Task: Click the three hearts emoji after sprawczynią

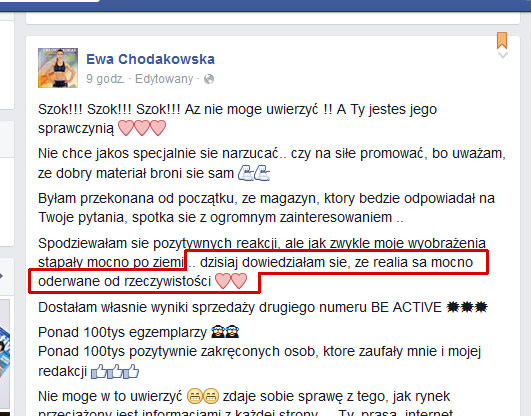Action: tap(142, 128)
